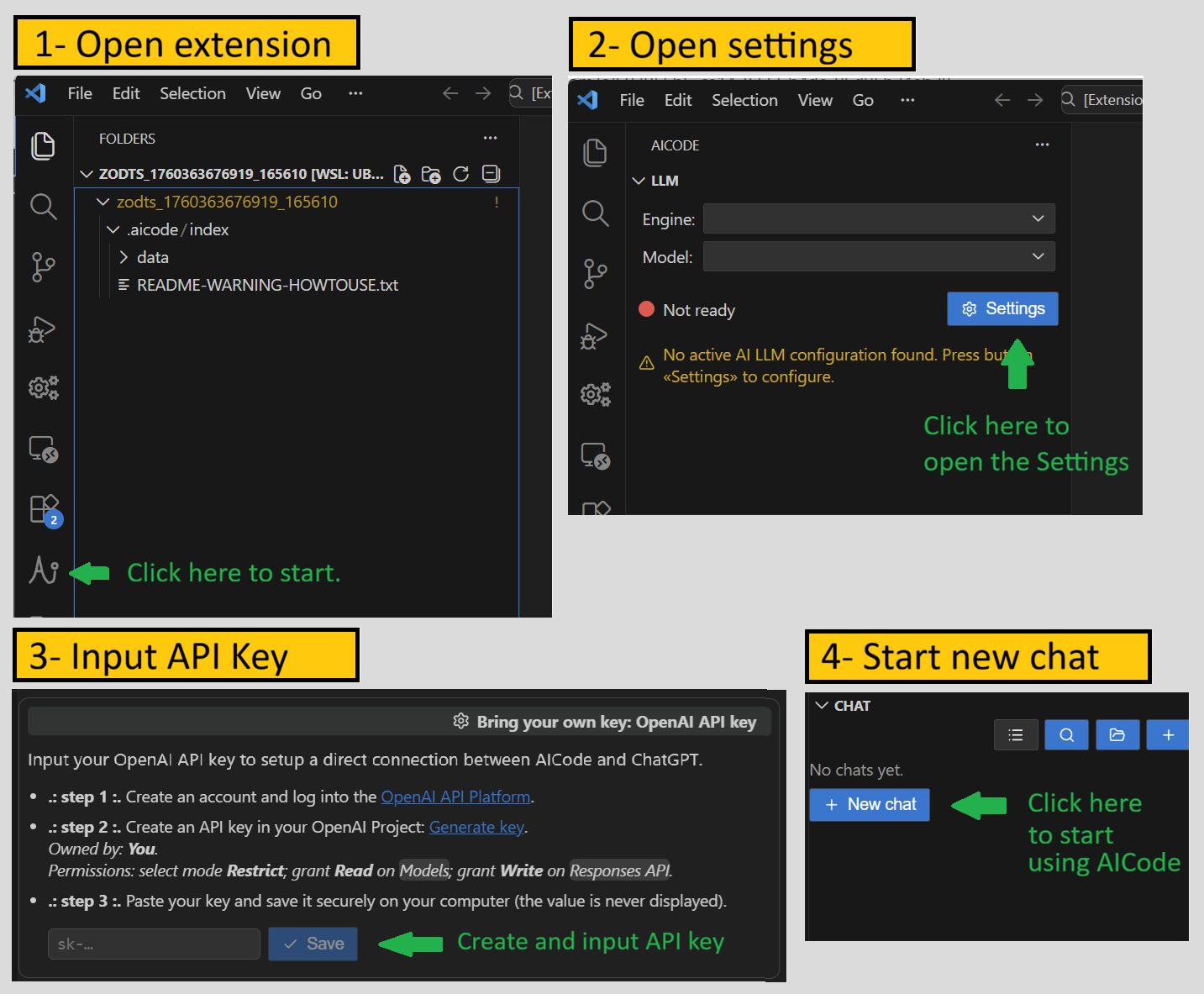Screen dimensions: 1204x994
Task: Click the blue Settings button in step 2
Action: (1002, 308)
